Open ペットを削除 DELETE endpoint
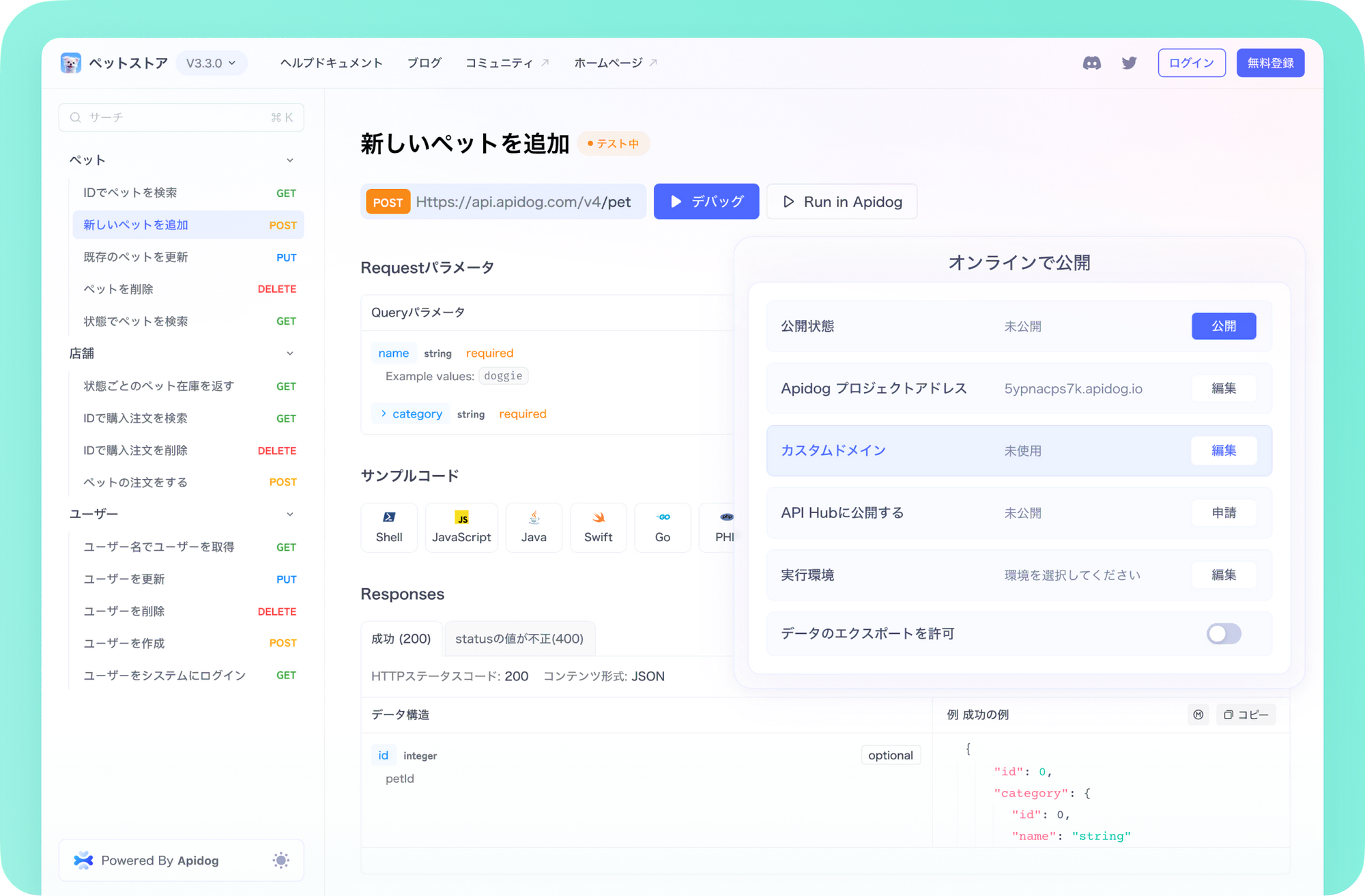The height and width of the screenshot is (896, 1365). 188,289
